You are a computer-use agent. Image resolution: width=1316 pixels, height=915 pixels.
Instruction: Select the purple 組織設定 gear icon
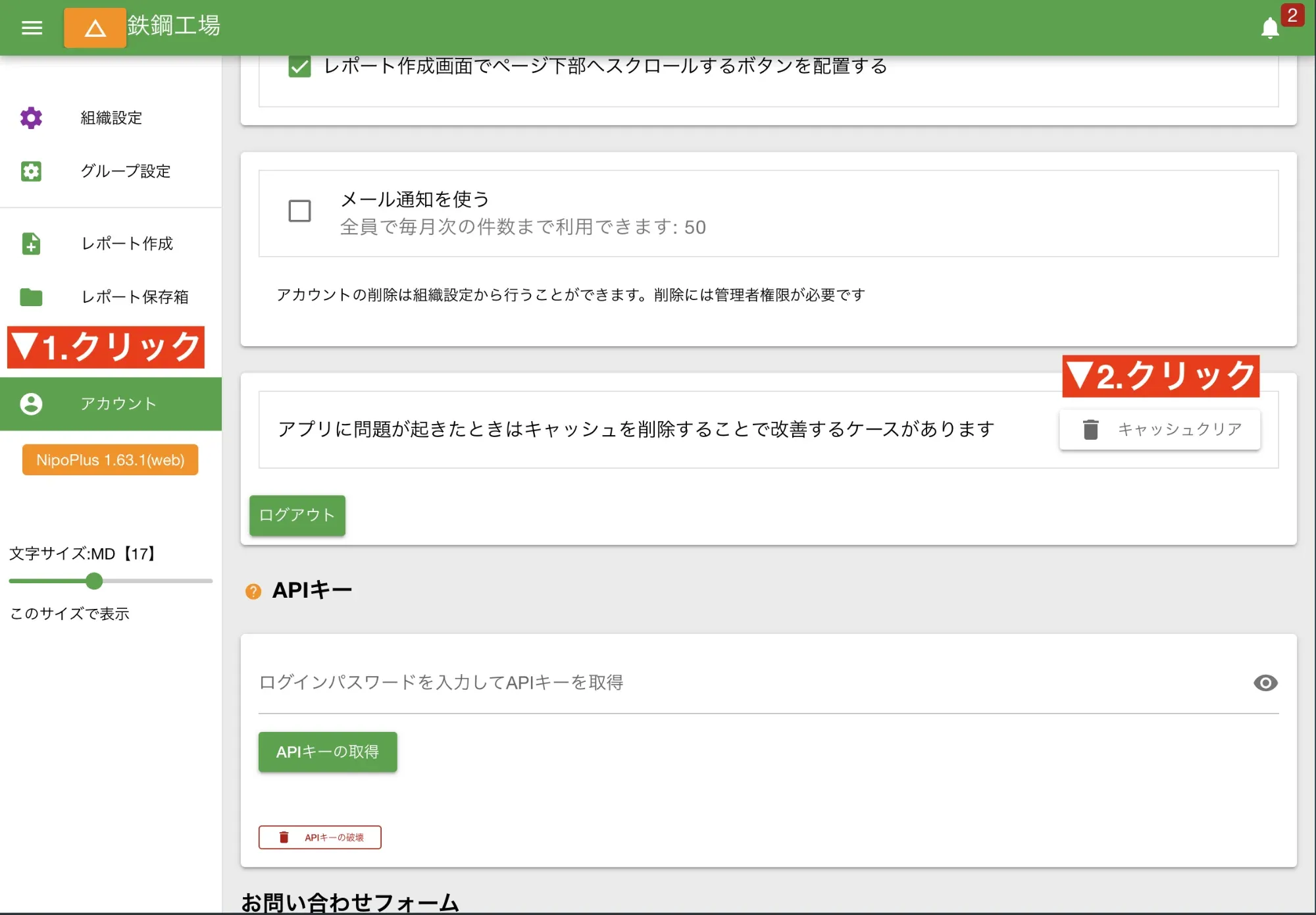(x=30, y=118)
